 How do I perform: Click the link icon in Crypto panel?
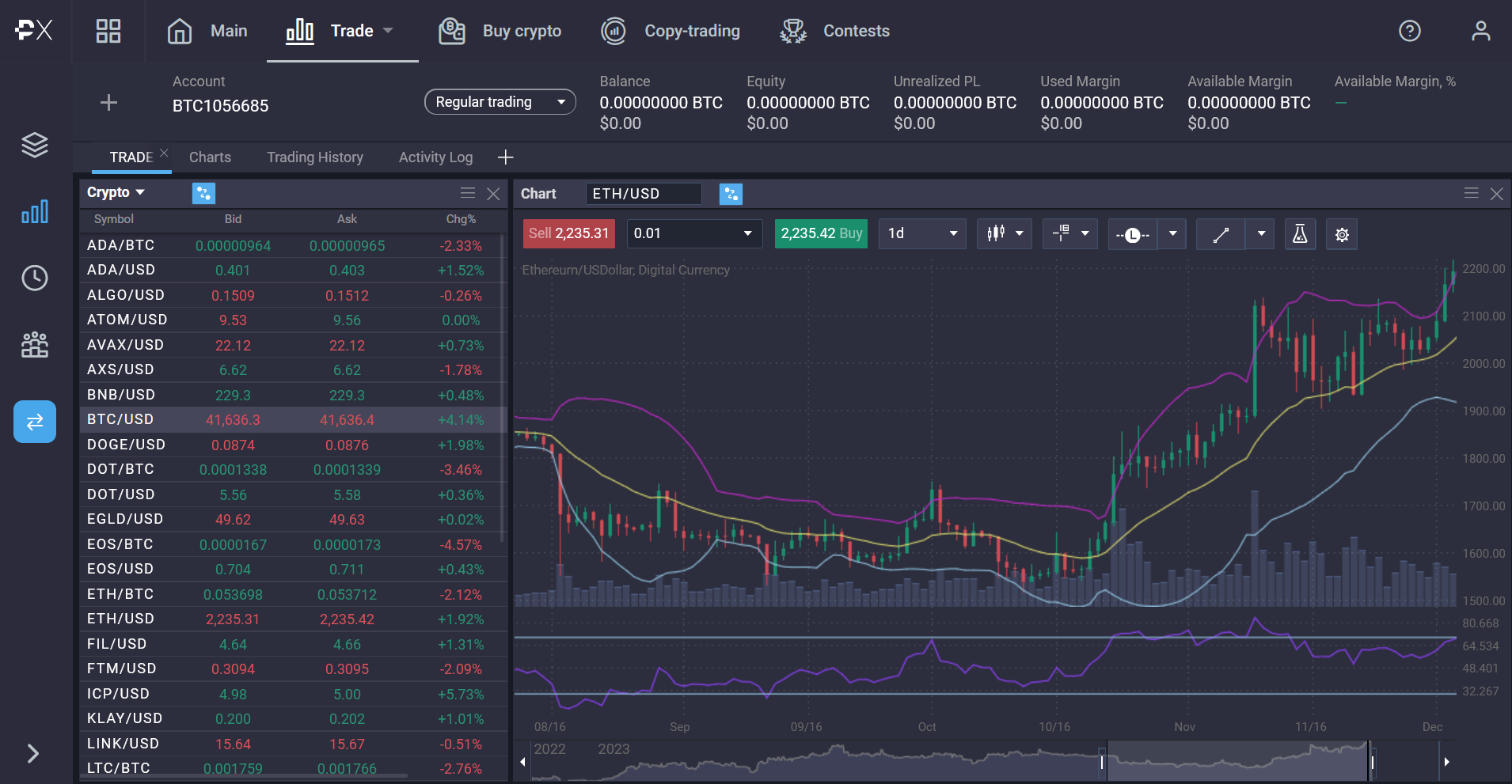(203, 193)
